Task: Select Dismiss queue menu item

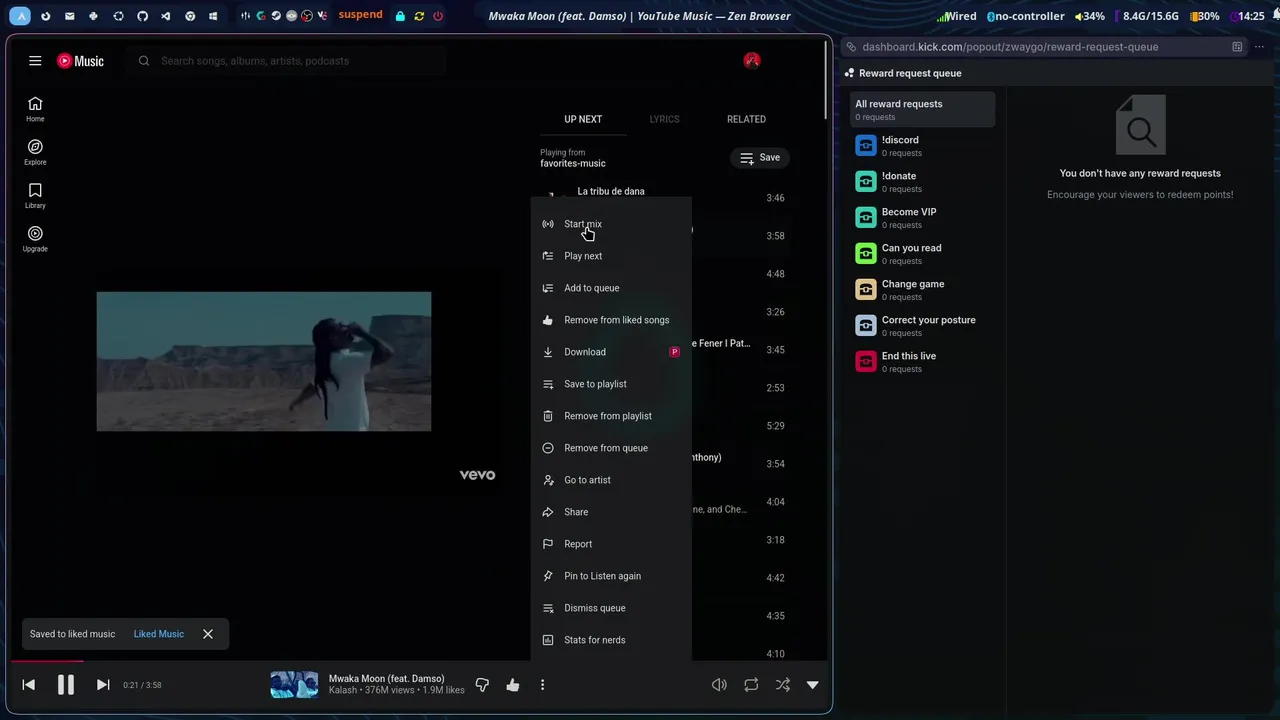Action: [611, 608]
